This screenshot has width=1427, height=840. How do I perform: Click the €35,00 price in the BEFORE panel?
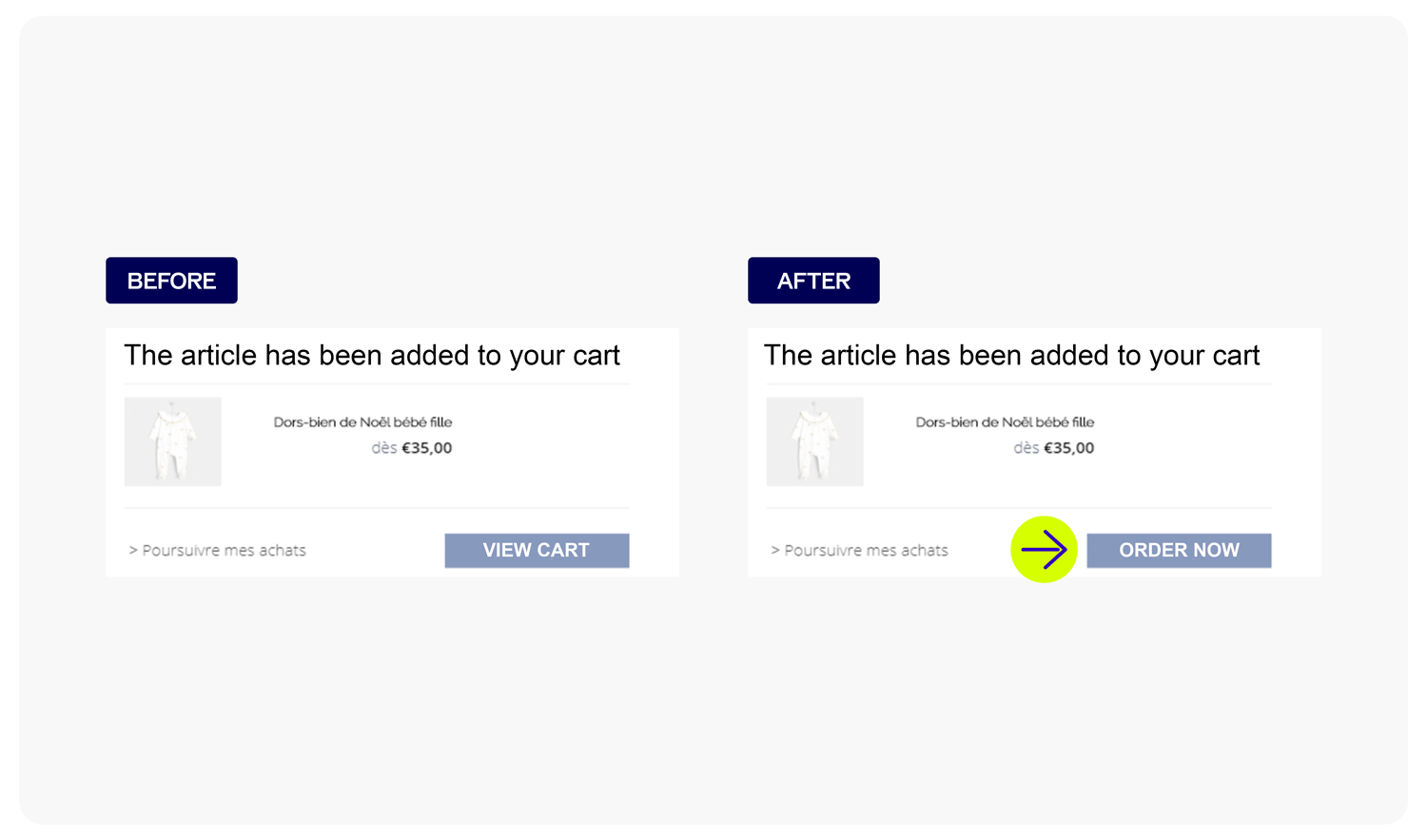coord(427,448)
